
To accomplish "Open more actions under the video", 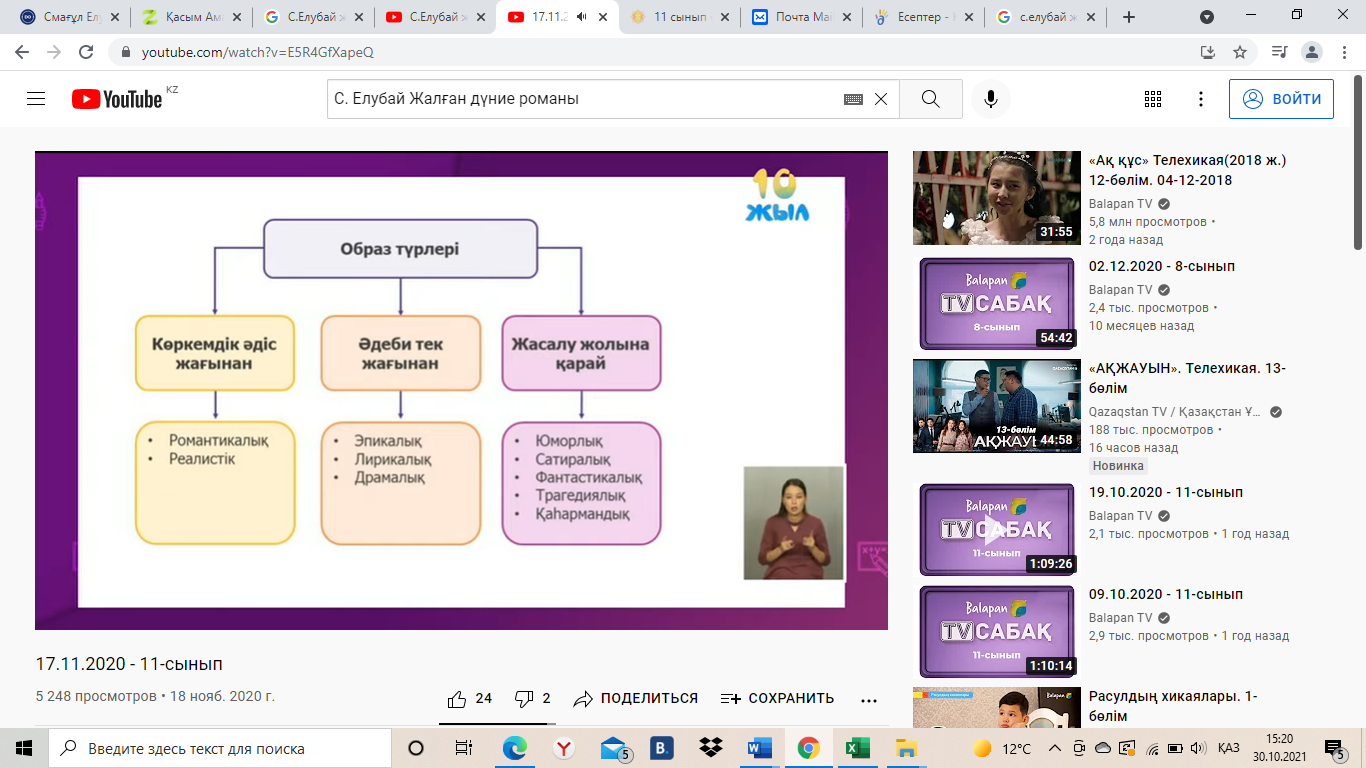I will pyautogui.click(x=869, y=699).
